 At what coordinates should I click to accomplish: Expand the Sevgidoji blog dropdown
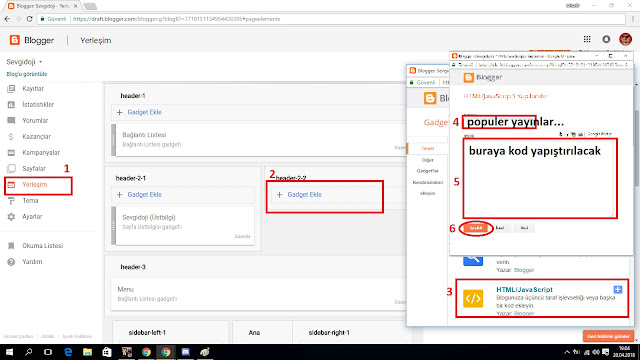pyautogui.click(x=24, y=62)
